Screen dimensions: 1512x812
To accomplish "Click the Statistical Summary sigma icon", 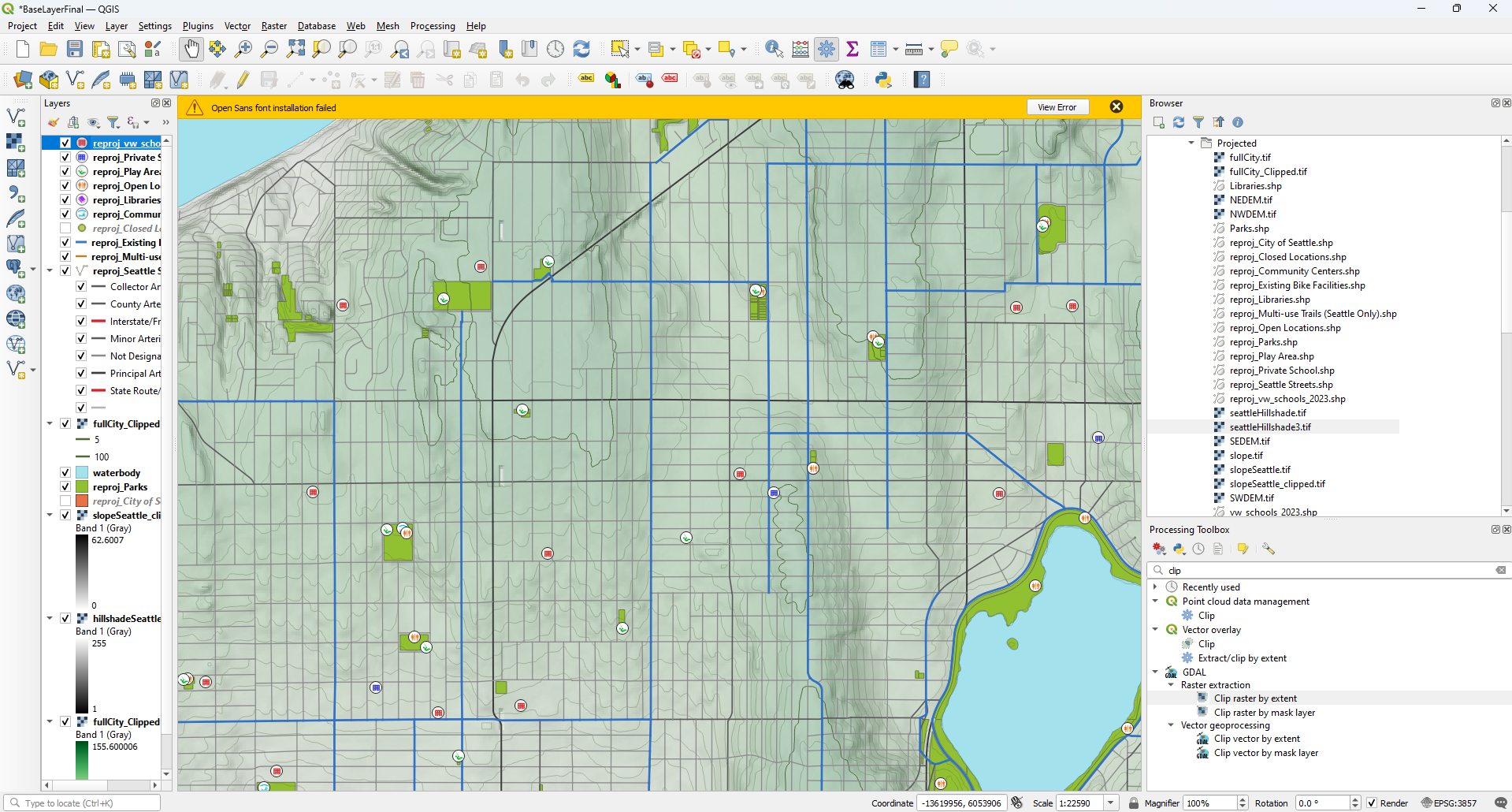I will tap(853, 50).
